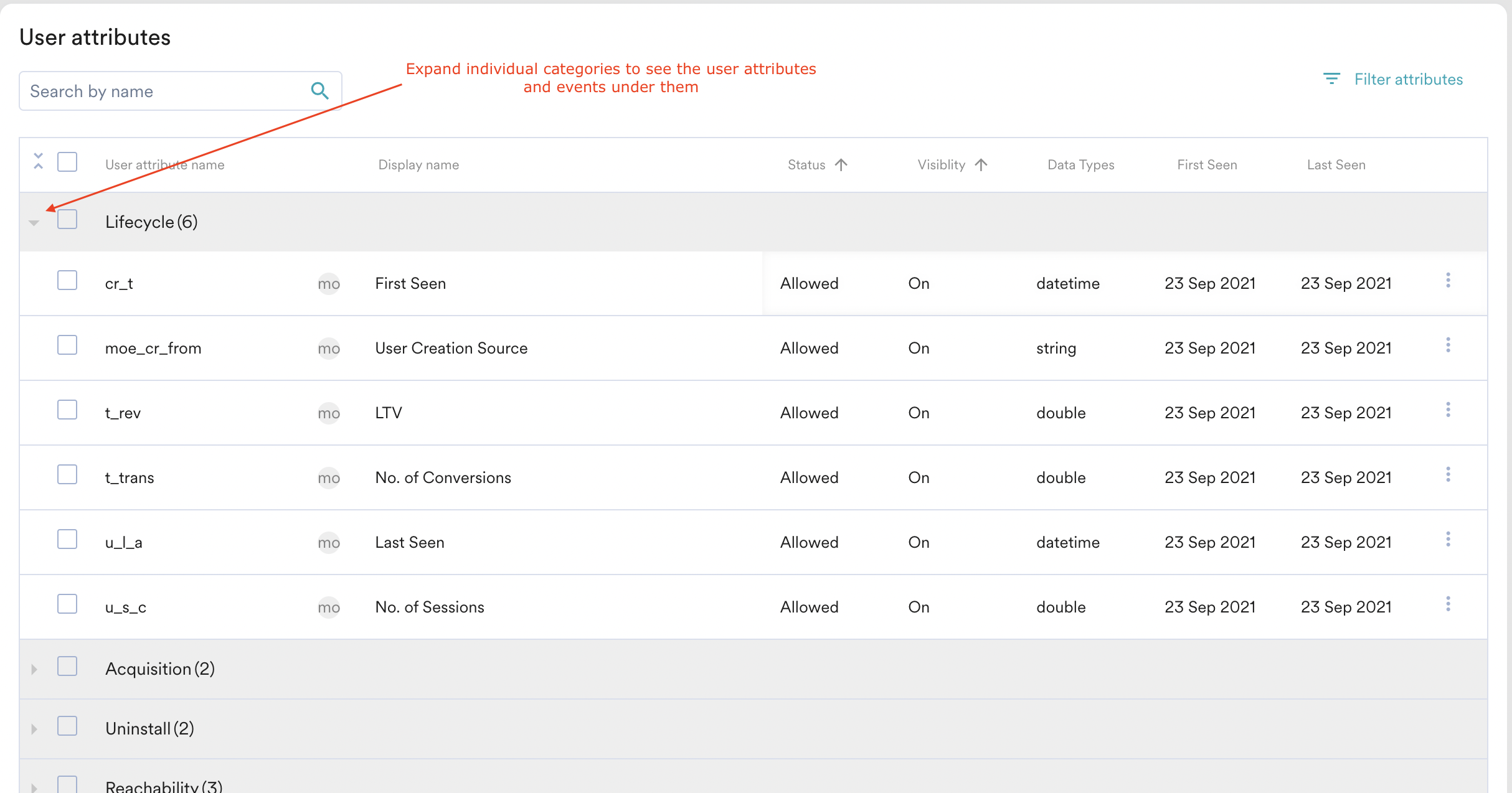Expand the Acquisition category
Viewport: 1512px width, 793px height.
[x=34, y=669]
